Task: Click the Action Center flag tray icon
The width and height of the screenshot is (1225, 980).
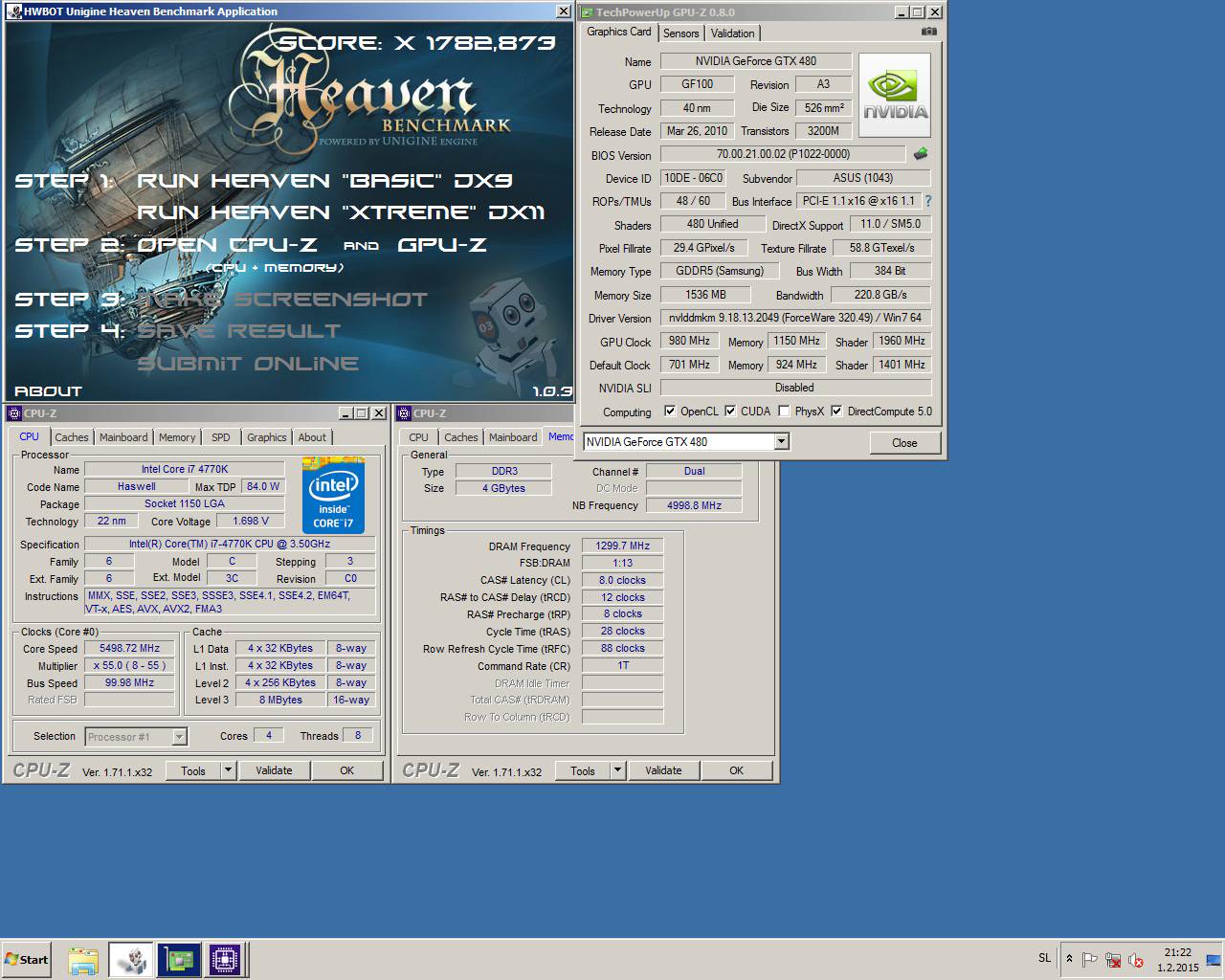Action: tap(1089, 959)
